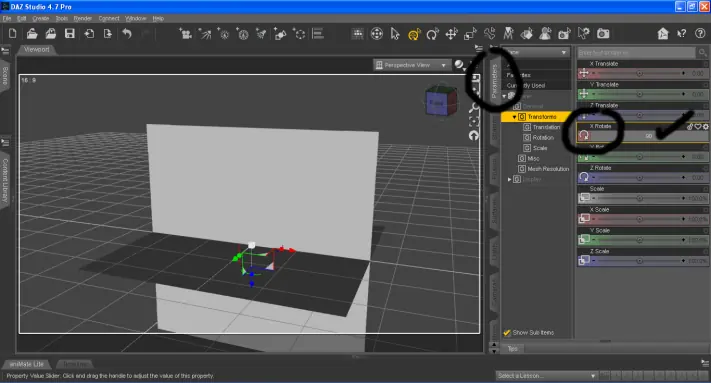
Task: Open the Connect menu
Action: [x=109, y=19]
